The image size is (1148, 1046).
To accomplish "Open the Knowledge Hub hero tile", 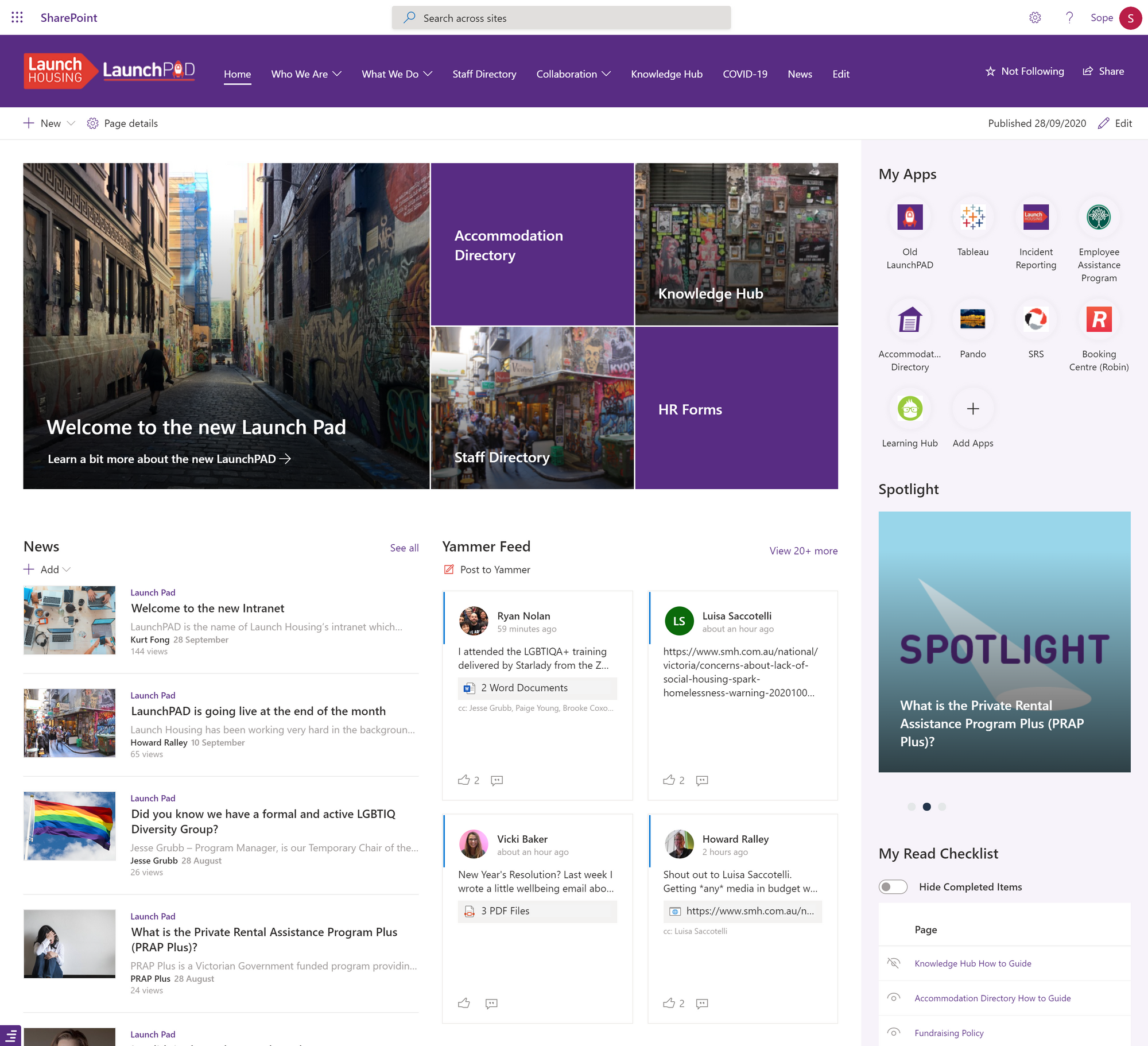I will click(736, 244).
